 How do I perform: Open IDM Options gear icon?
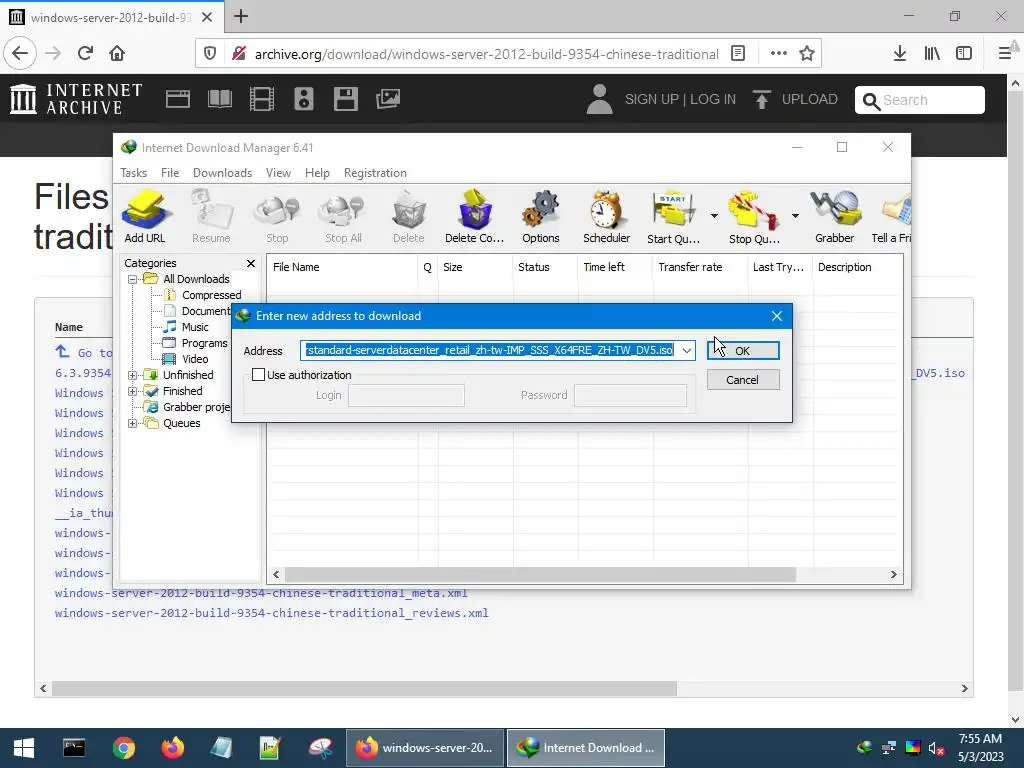(541, 217)
